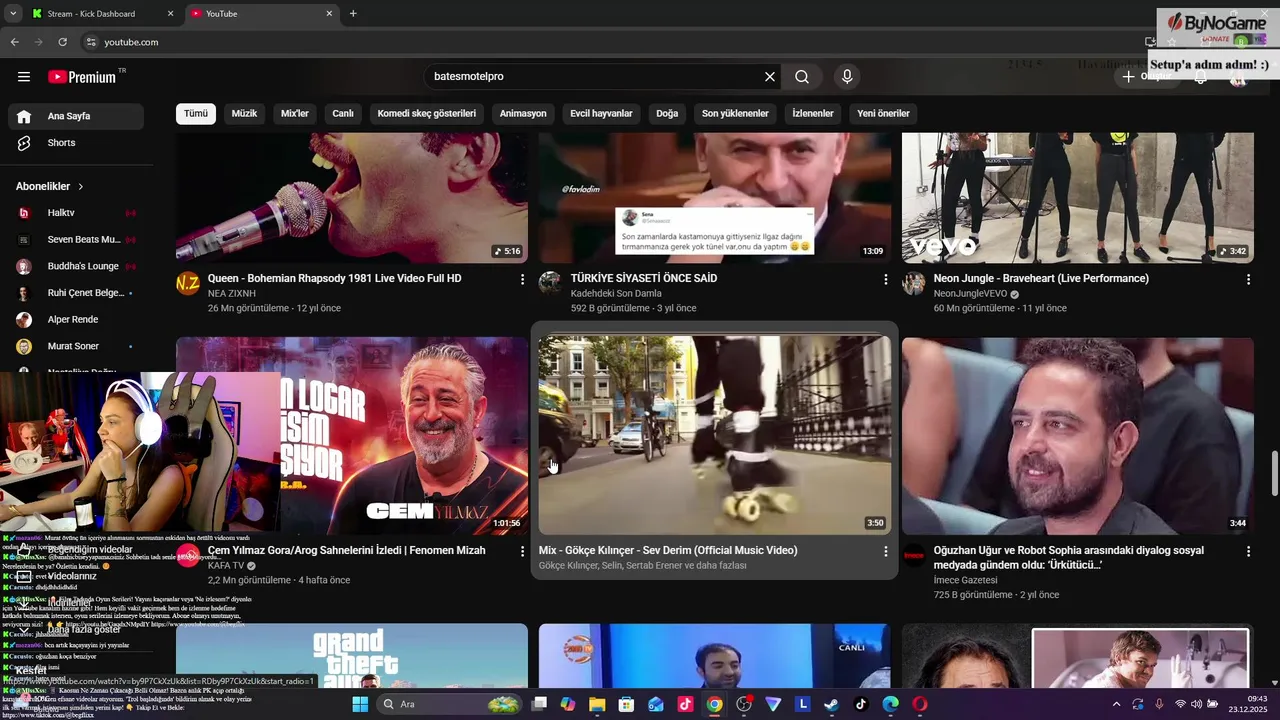The image size is (1280, 720).
Task: Play Neon Jungle Braveheart thumbnail
Action: tap(1077, 198)
